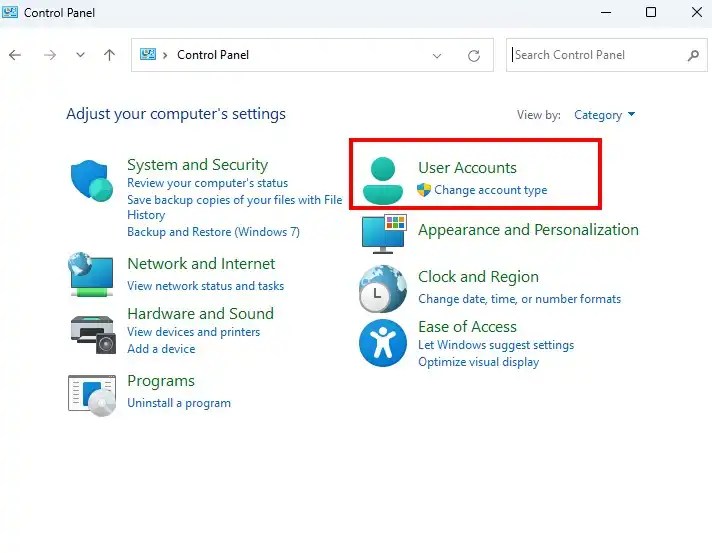Open Review your computer's status
Image resolution: width=712 pixels, height=553 pixels.
[x=208, y=183]
